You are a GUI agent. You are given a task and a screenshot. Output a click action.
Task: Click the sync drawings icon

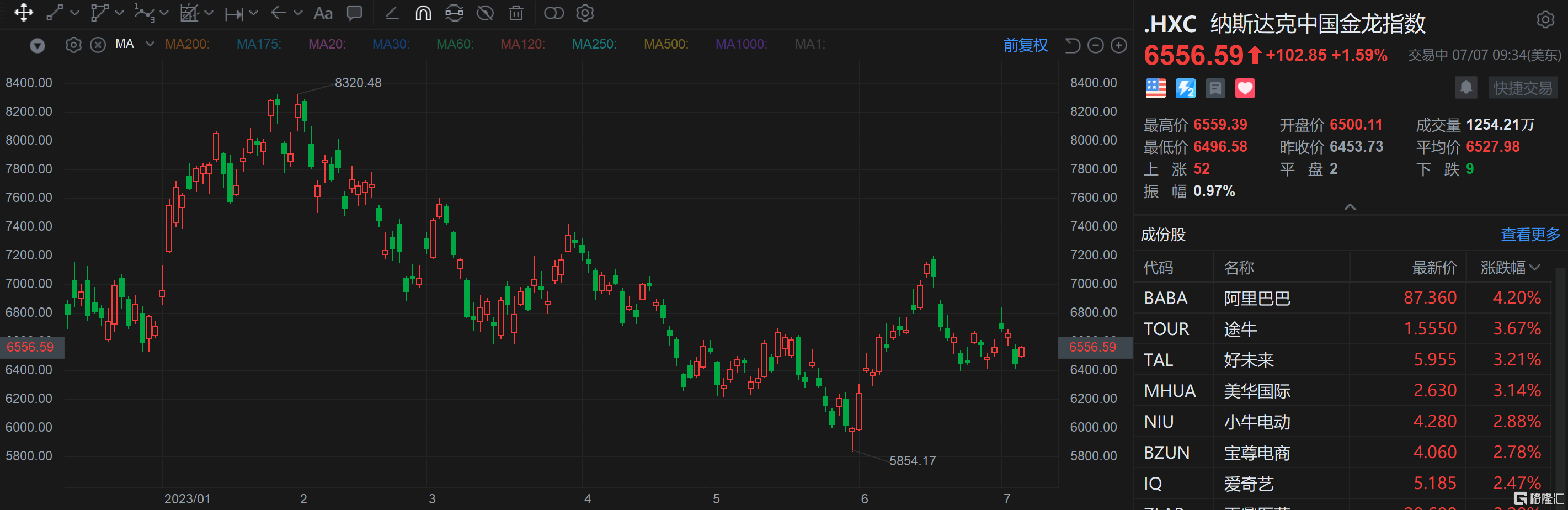[454, 13]
